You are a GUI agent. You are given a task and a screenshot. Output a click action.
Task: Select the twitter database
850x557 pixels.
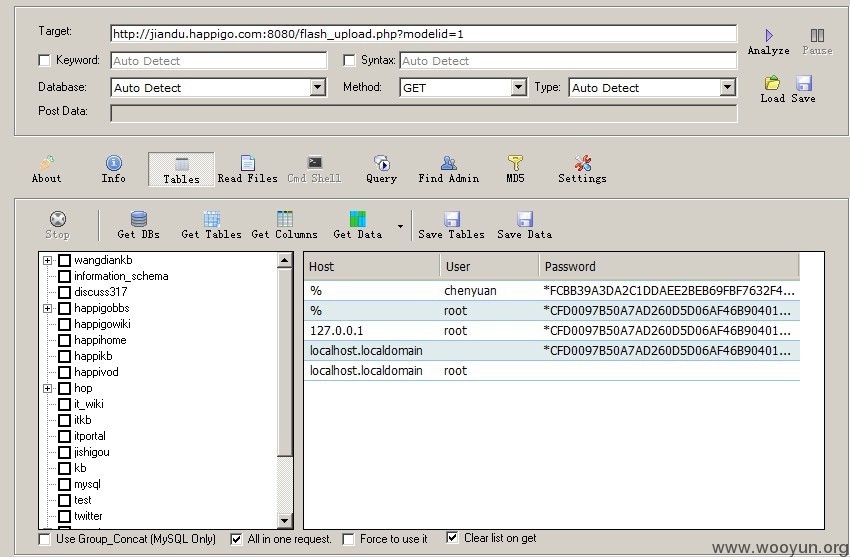[x=88, y=516]
